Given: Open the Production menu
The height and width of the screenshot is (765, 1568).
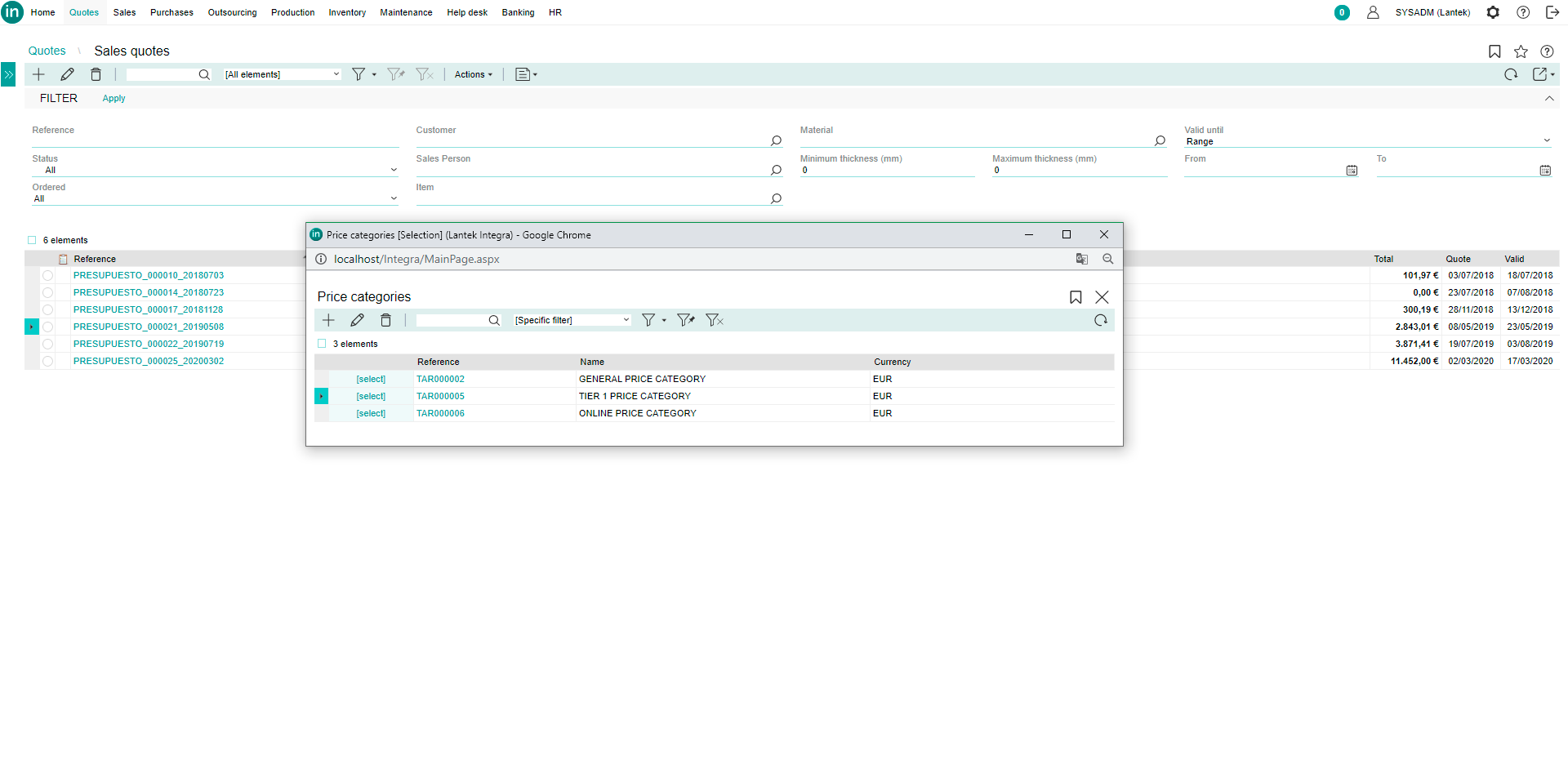Looking at the screenshot, I should tap(292, 12).
